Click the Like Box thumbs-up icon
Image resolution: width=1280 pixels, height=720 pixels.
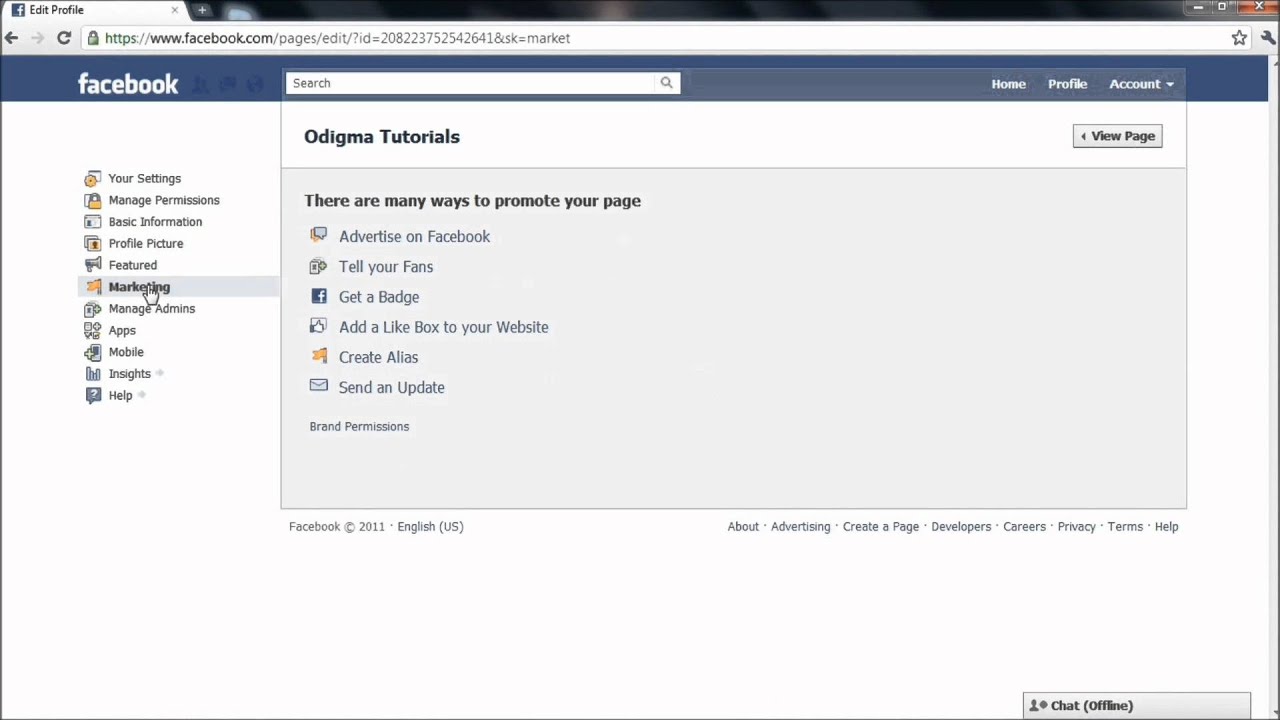click(318, 326)
